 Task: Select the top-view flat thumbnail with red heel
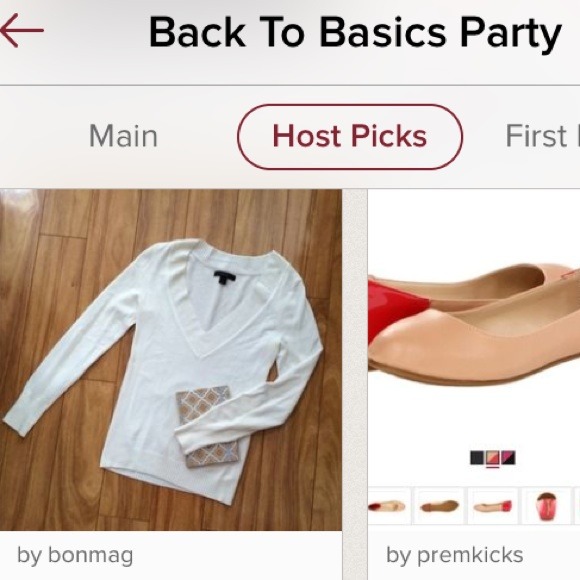389,506
